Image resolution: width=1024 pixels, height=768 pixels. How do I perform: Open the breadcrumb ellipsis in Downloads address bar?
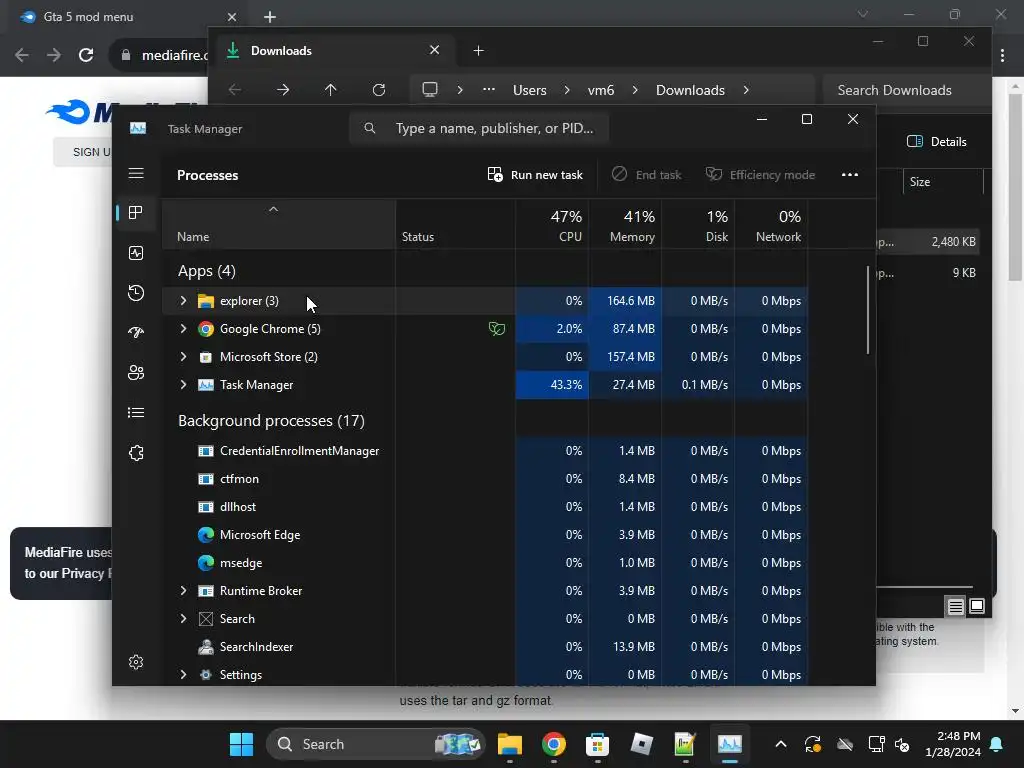pos(488,90)
